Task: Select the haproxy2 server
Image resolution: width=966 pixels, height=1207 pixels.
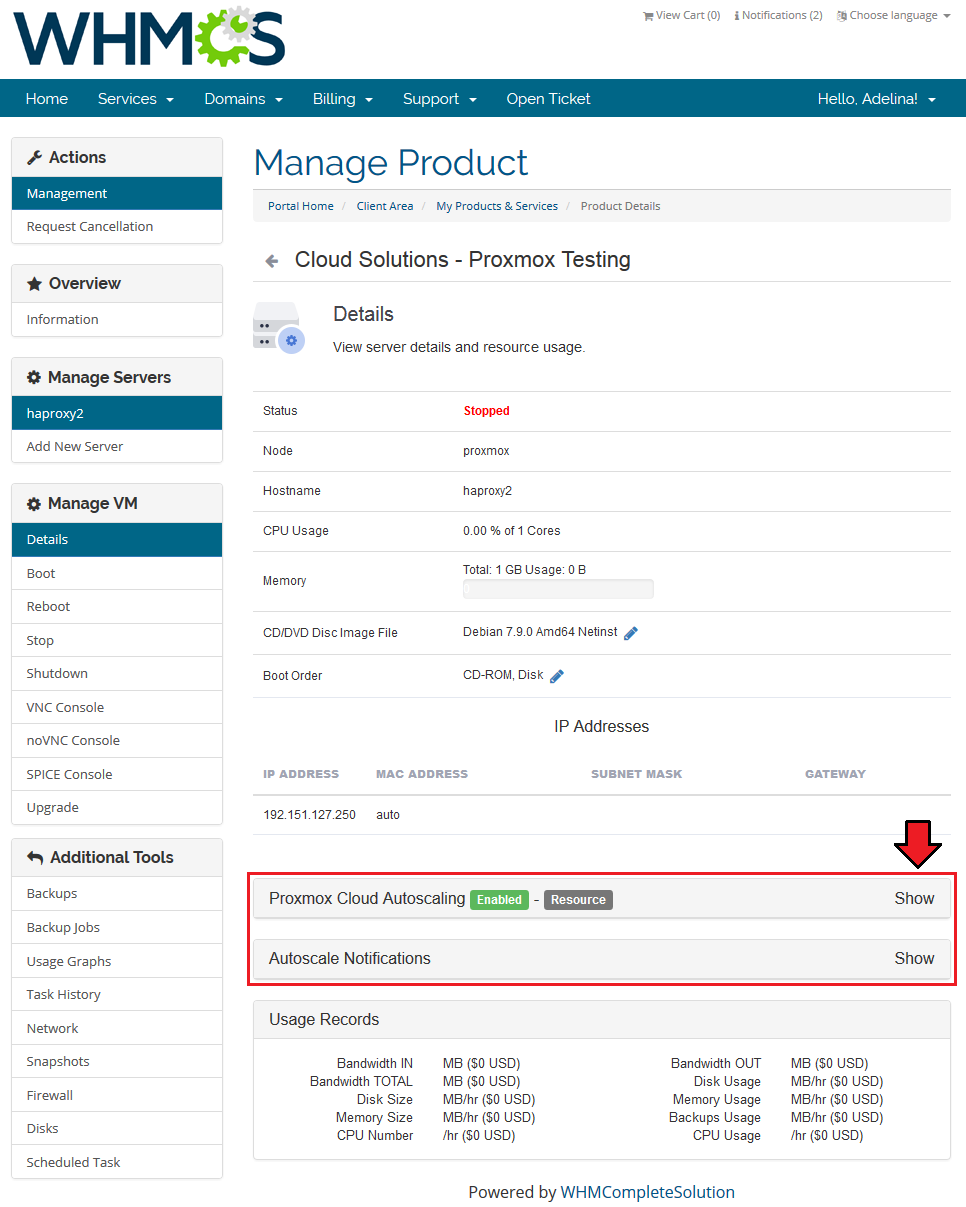Action: coord(117,413)
